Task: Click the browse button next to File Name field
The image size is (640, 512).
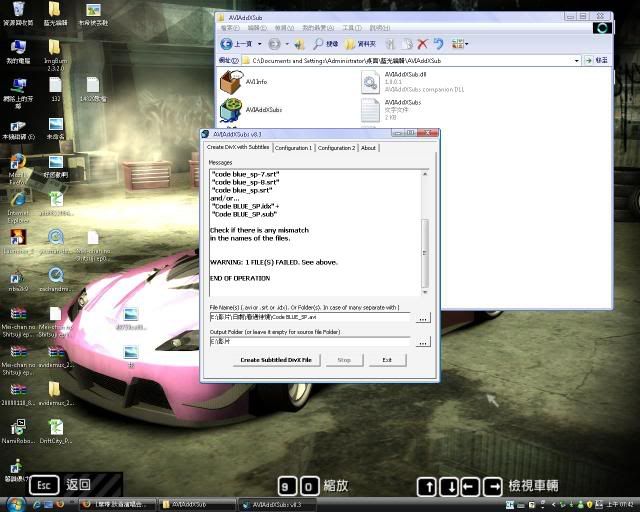Action: (423, 318)
